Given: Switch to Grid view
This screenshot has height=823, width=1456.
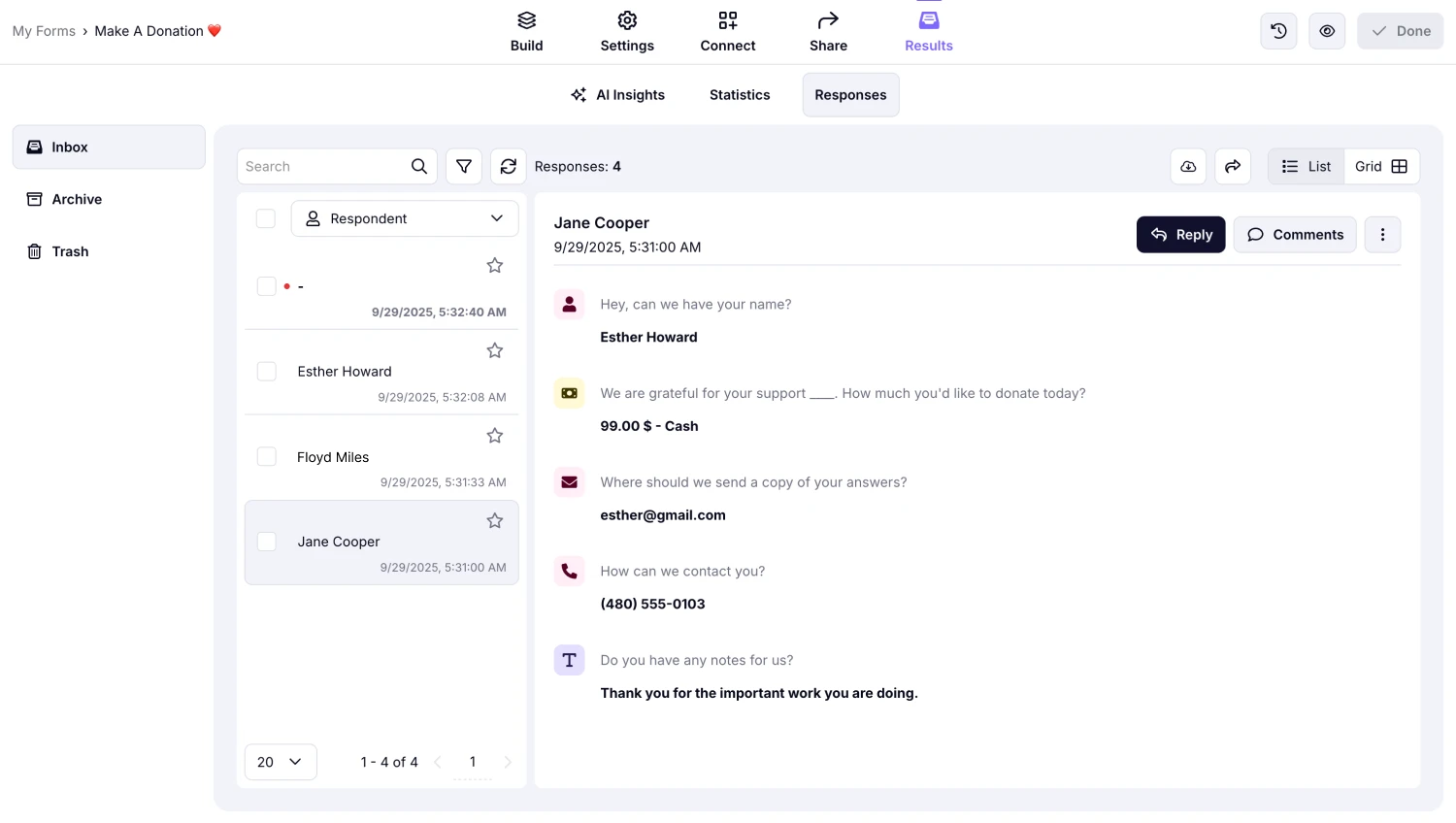Looking at the screenshot, I should point(1381,167).
